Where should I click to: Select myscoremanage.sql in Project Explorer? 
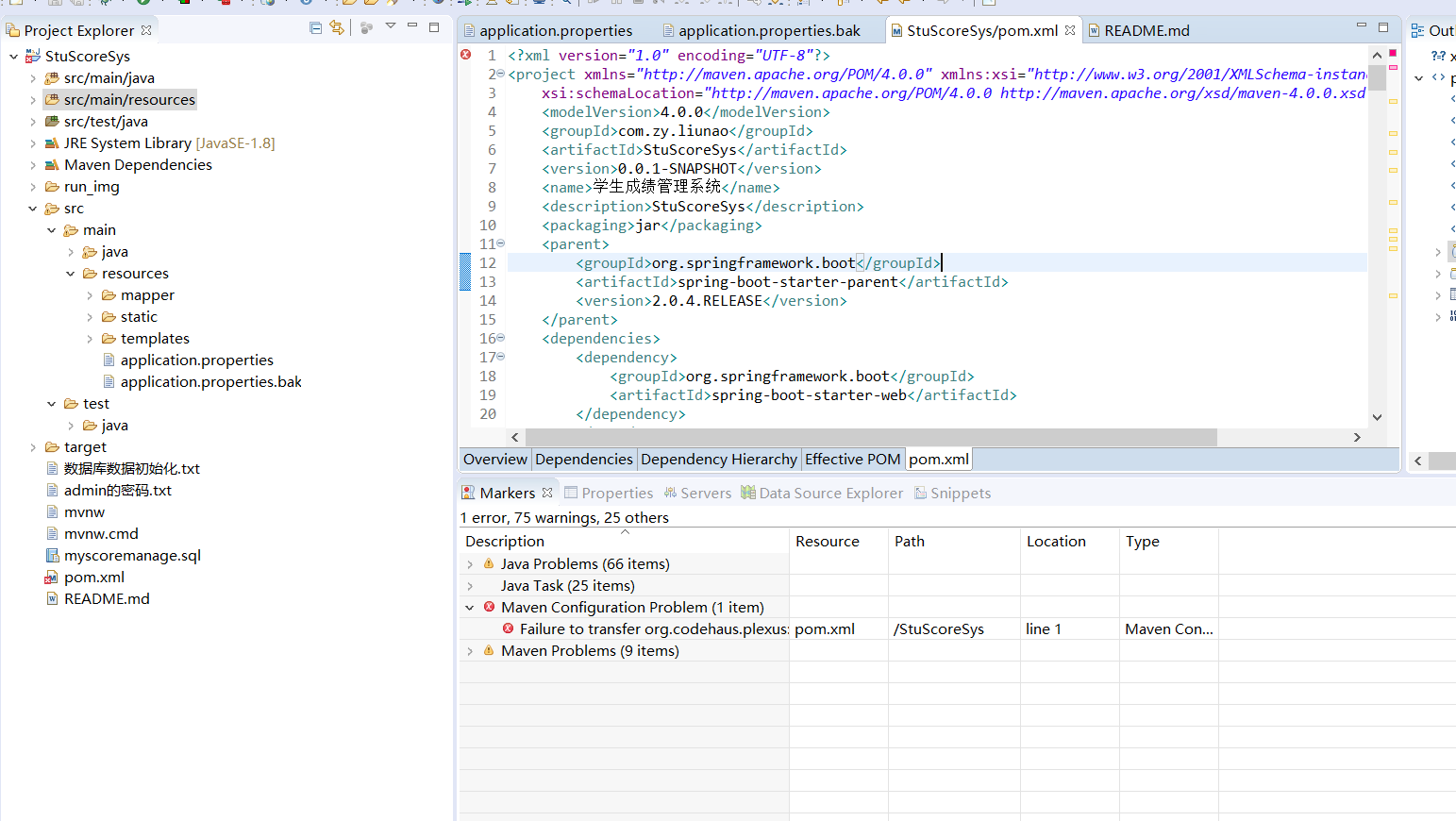tap(132, 555)
